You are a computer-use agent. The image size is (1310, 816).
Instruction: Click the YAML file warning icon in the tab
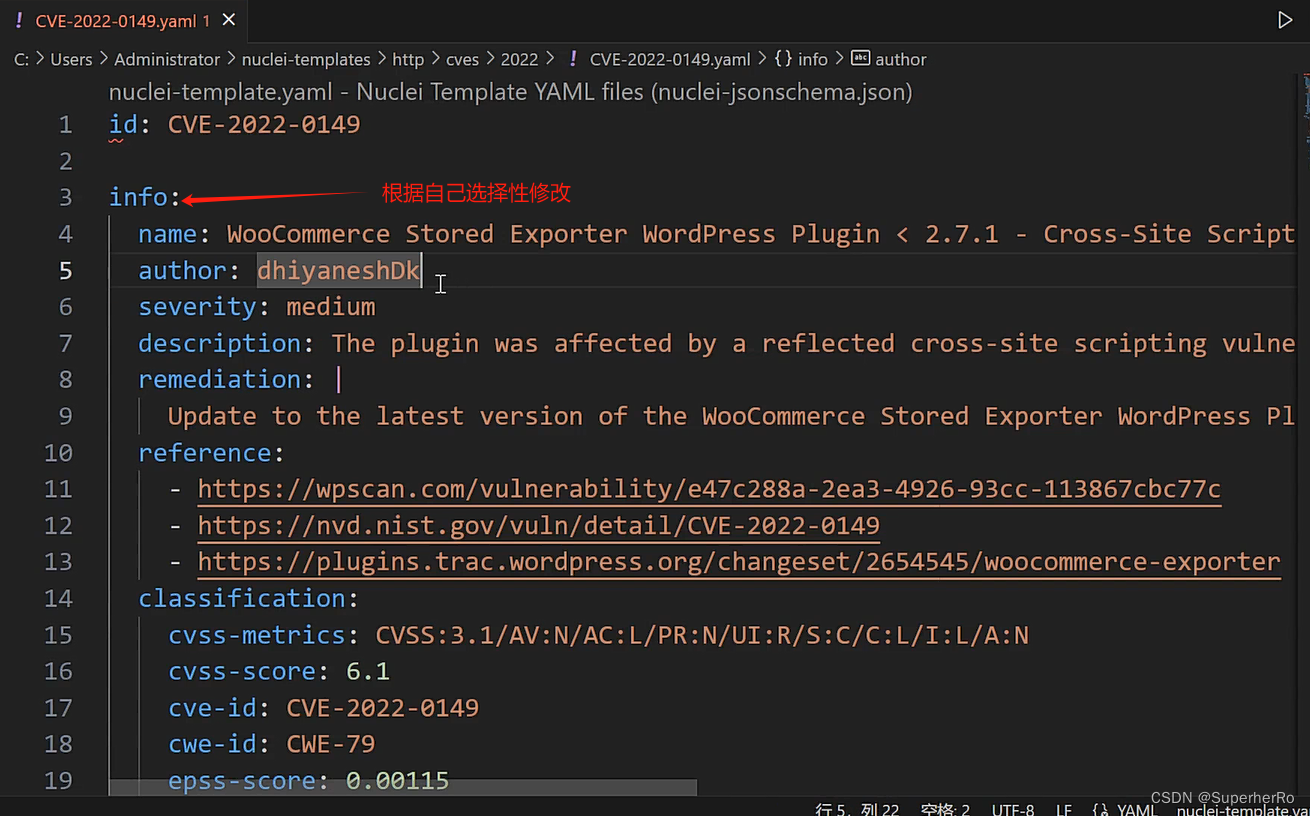tap(18, 20)
